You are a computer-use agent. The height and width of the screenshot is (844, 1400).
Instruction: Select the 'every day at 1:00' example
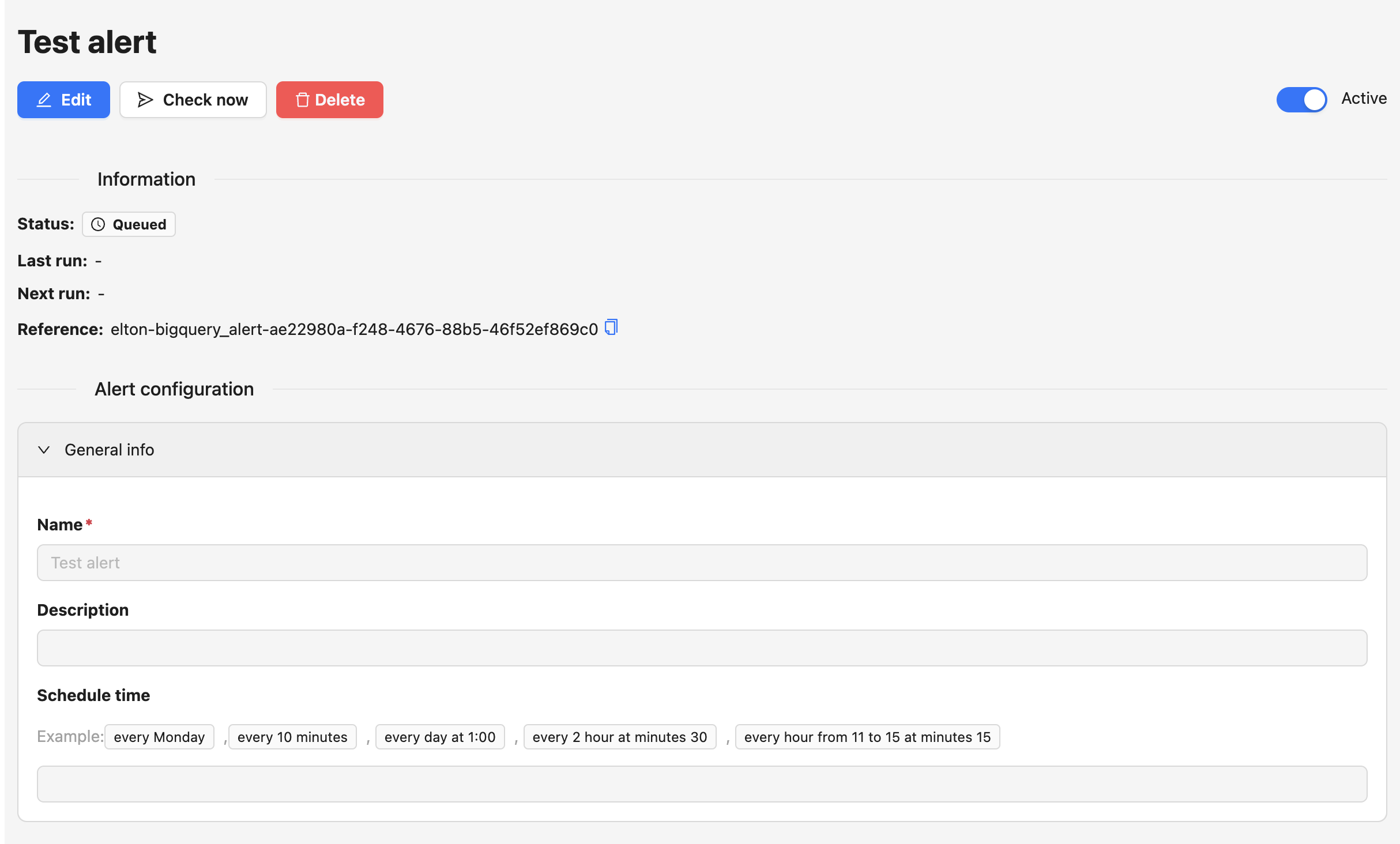click(440, 737)
